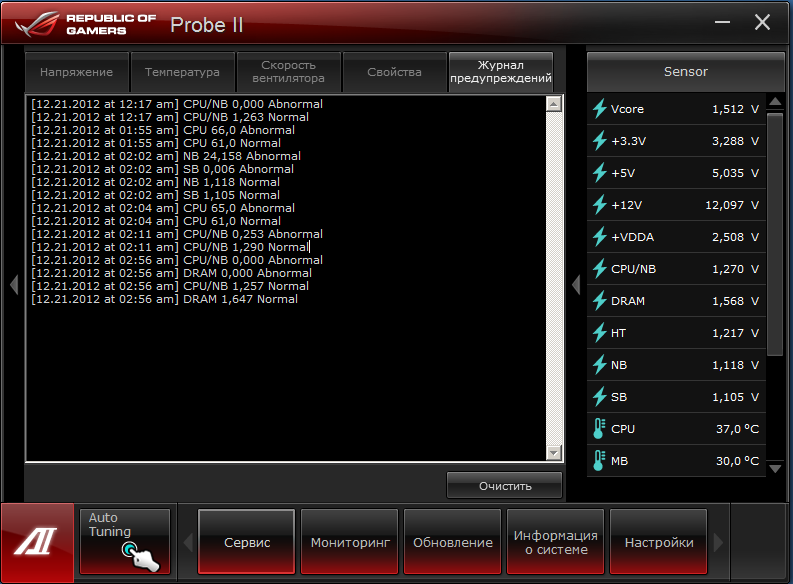This screenshot has height=584, width=793.
Task: Select log entry 'DRAM 1,647 Normal'
Action: click(x=164, y=299)
